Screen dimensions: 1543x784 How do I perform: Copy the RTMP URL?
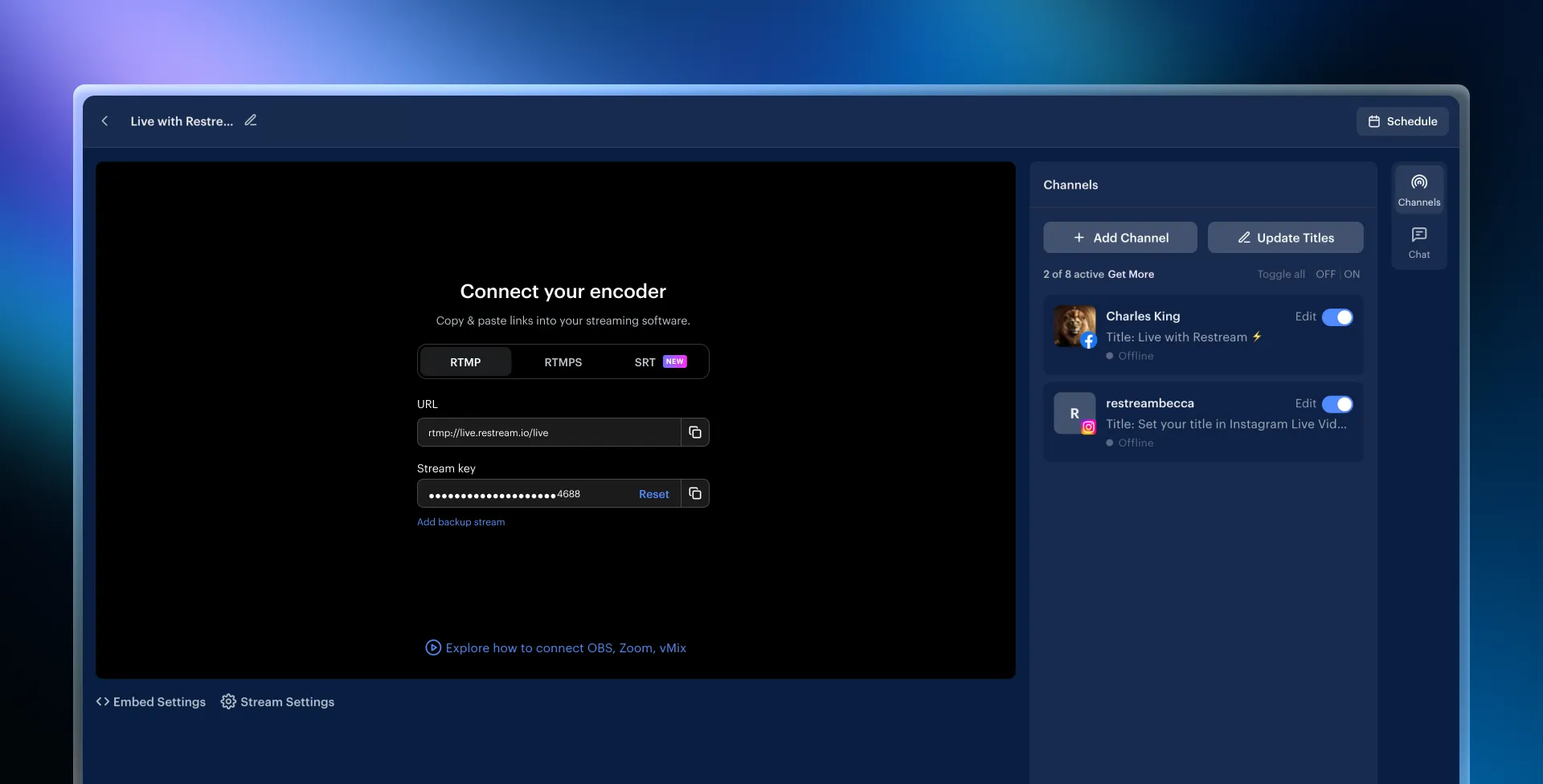(x=695, y=432)
